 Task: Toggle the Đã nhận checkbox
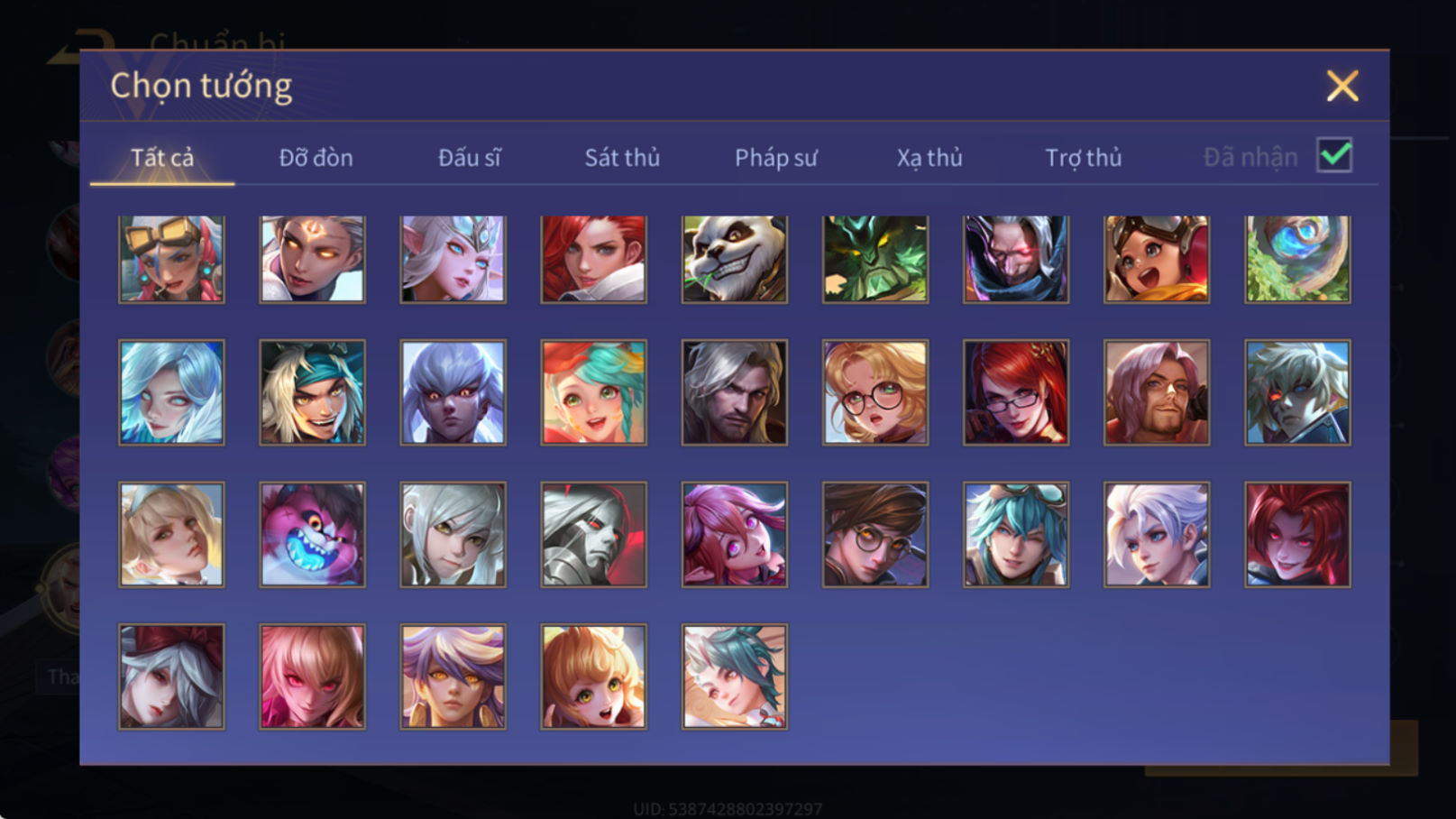tap(1334, 155)
